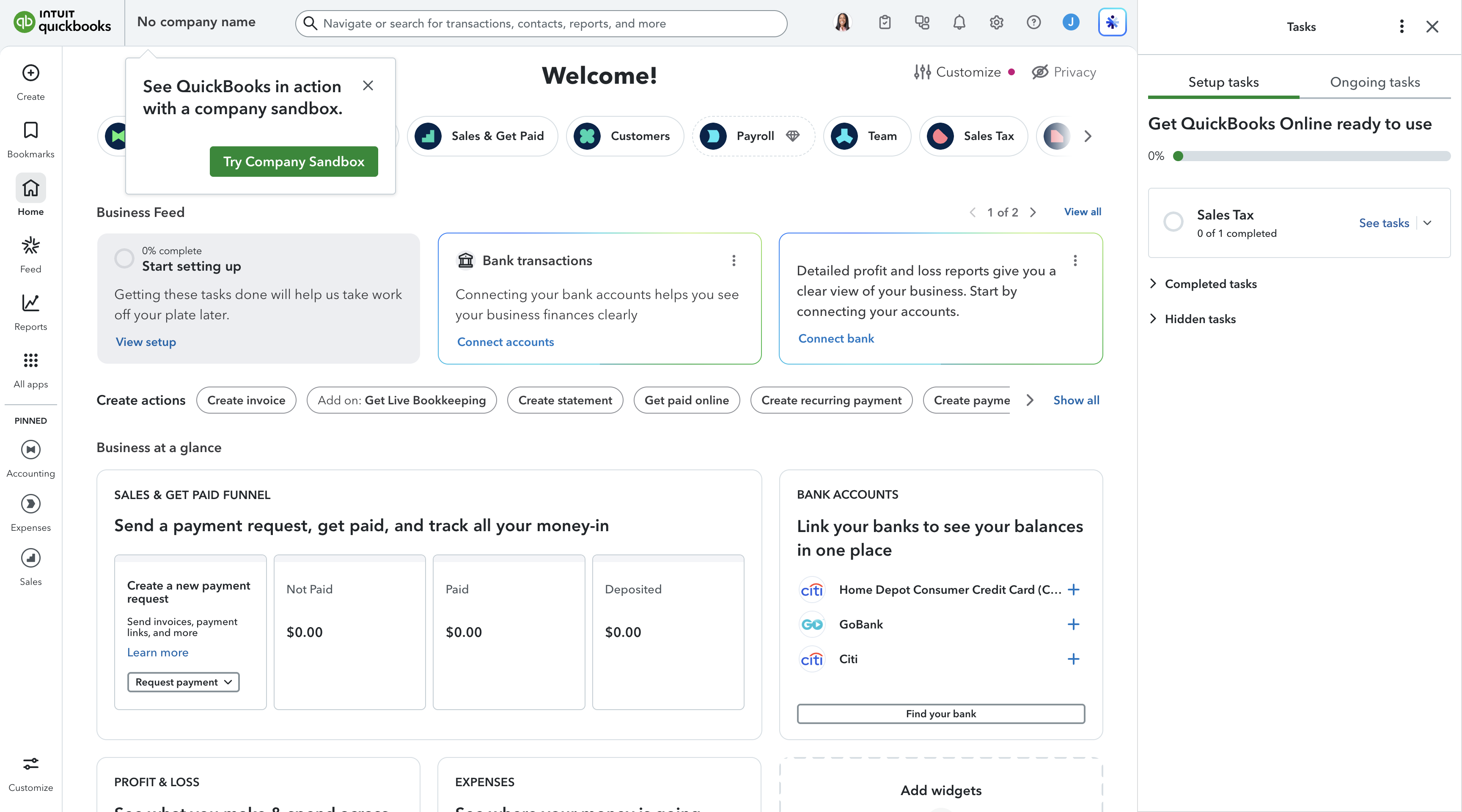Open profit and loss card options menu

(x=1075, y=261)
